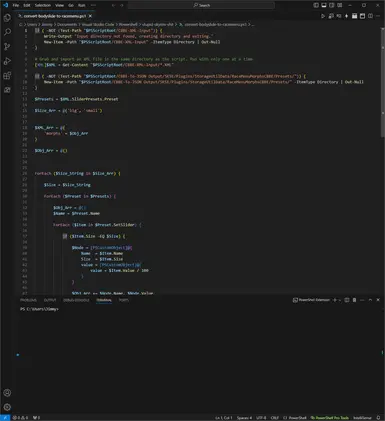385x421 pixels.
Task: Open the Run menu
Action: tap(81, 5)
